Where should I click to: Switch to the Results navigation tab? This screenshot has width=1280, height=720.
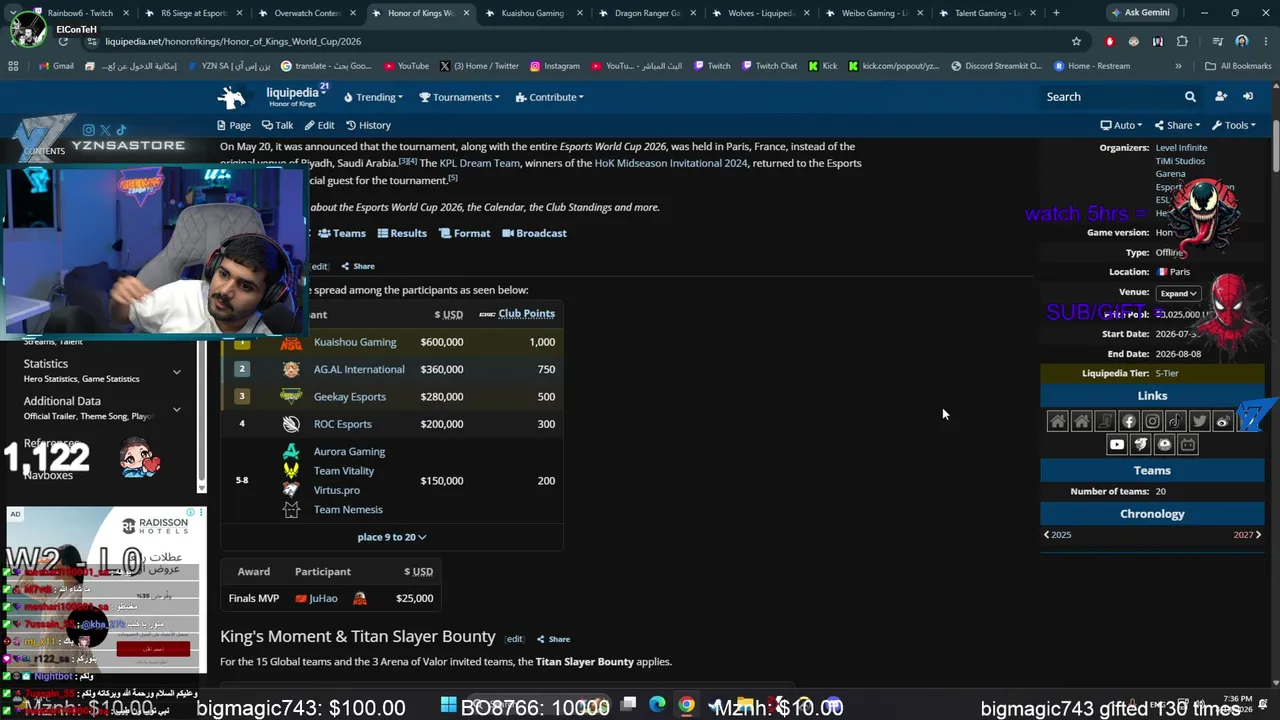pos(402,233)
